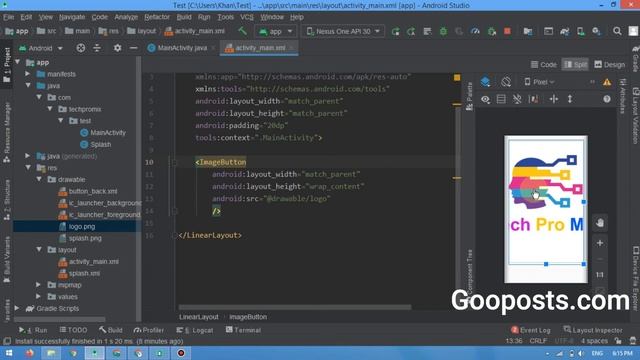Collapse the app module tree node
This screenshot has height=360, width=640.
[x=18, y=62]
